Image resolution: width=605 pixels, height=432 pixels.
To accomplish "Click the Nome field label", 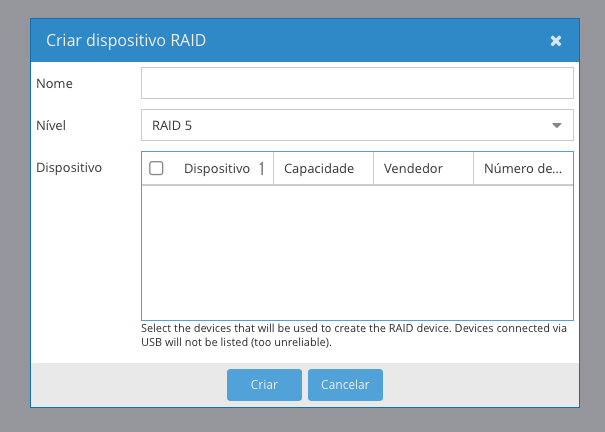I will tap(54, 84).
